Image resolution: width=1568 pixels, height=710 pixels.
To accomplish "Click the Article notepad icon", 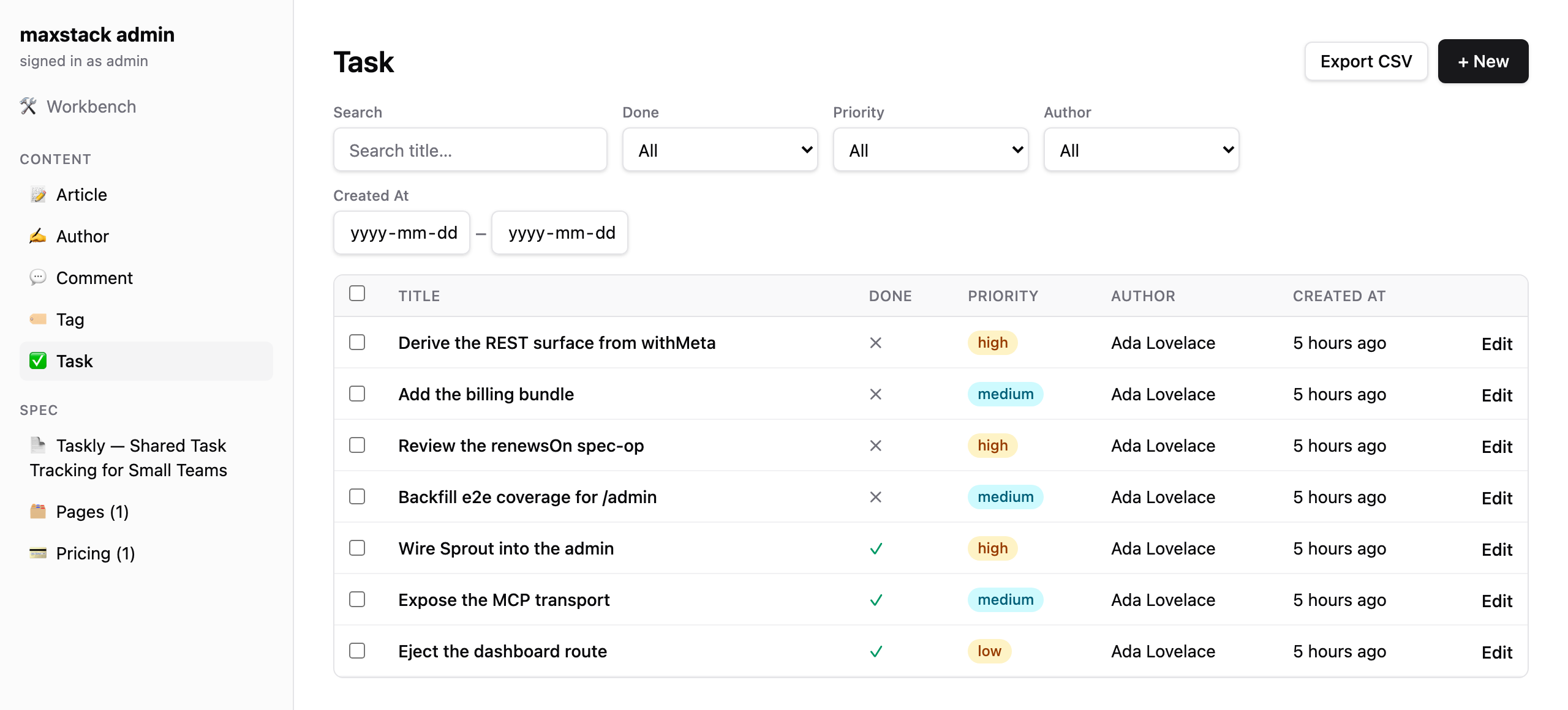I will tap(38, 195).
